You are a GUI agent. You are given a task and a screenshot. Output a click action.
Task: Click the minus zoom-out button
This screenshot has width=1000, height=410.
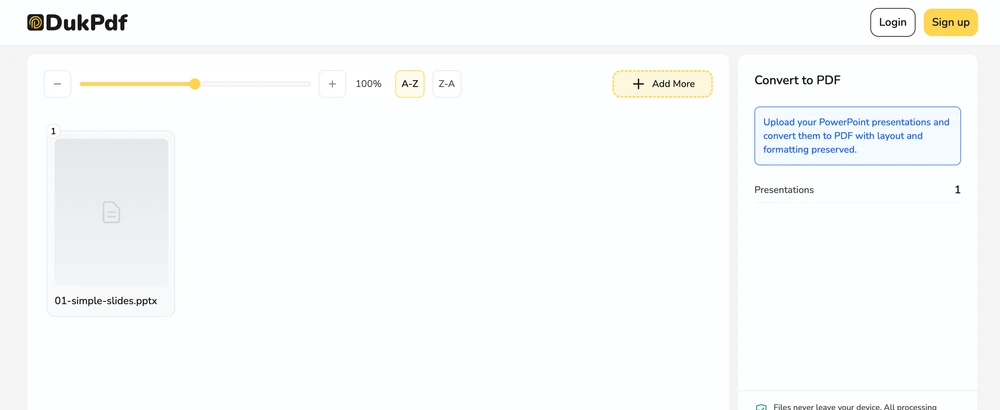coord(57,84)
